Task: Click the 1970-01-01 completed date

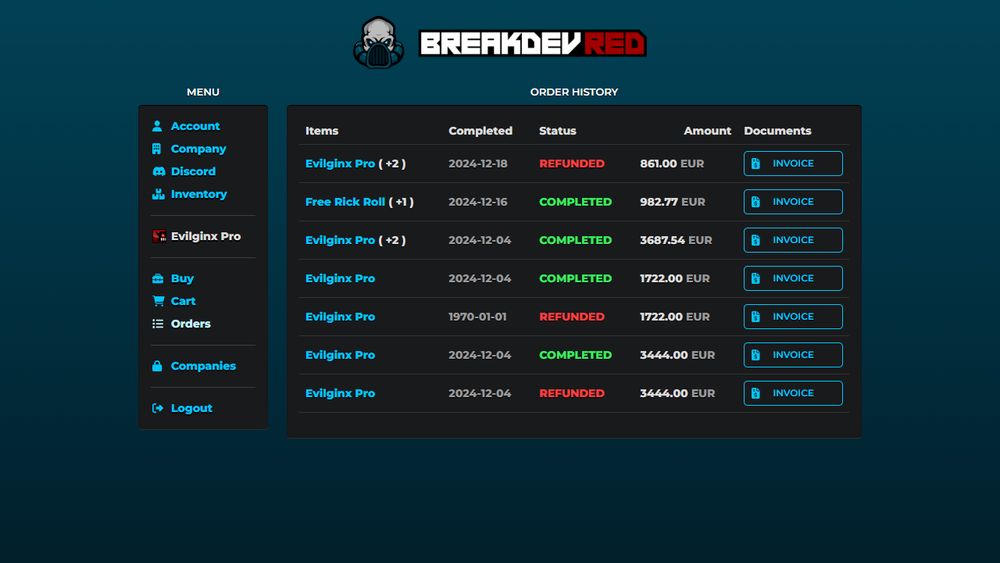Action: tap(477, 316)
